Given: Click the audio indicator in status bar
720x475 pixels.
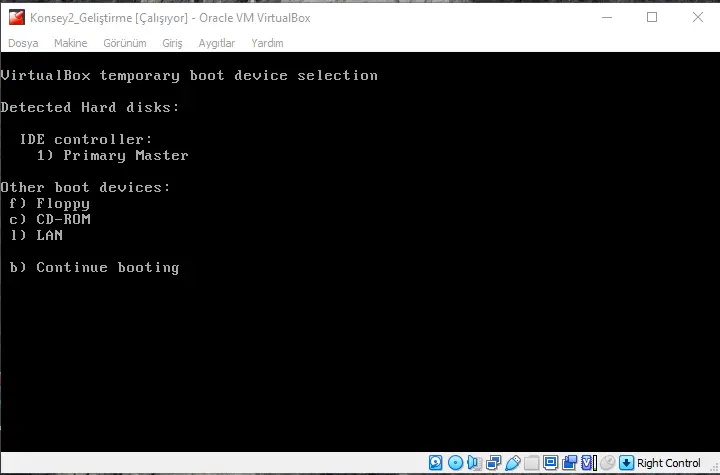Looking at the screenshot, I should pyautogui.click(x=474, y=463).
